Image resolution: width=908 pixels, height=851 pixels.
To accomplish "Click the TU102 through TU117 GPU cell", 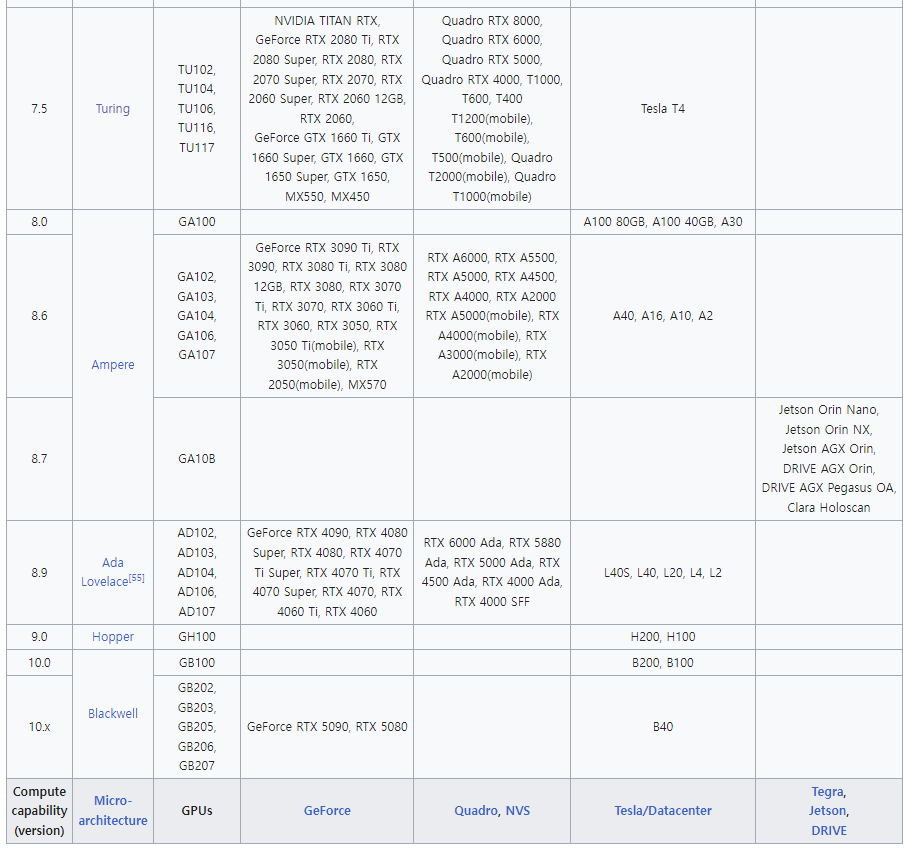I will pyautogui.click(x=197, y=109).
